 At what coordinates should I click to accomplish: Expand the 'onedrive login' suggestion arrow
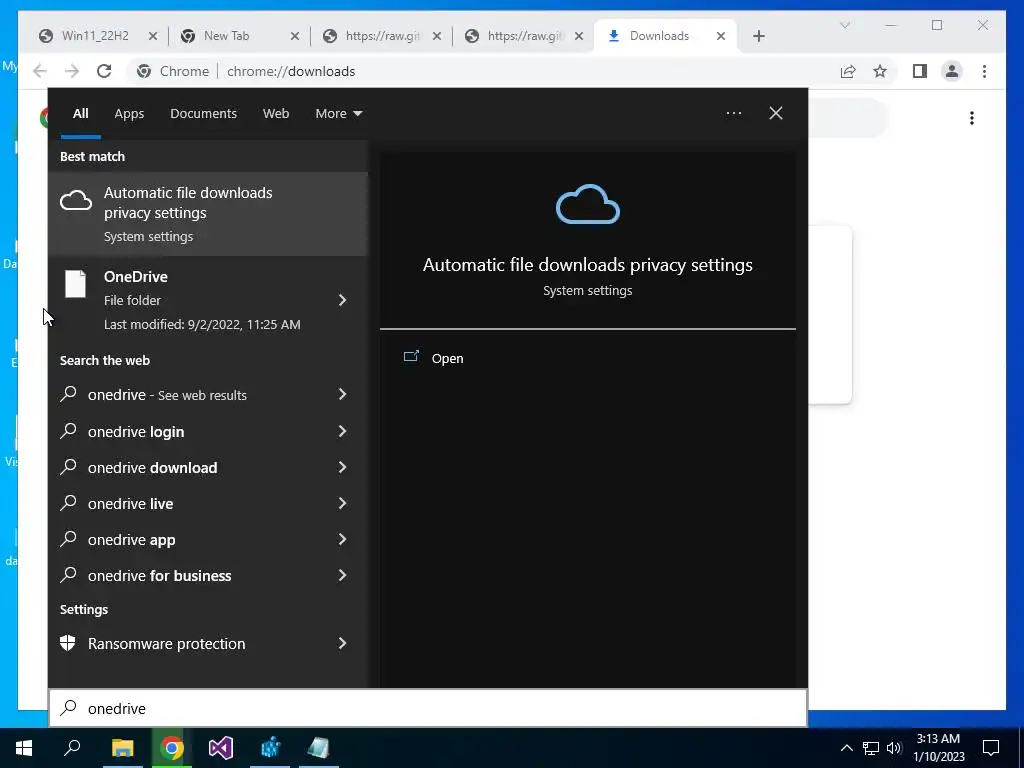point(342,431)
